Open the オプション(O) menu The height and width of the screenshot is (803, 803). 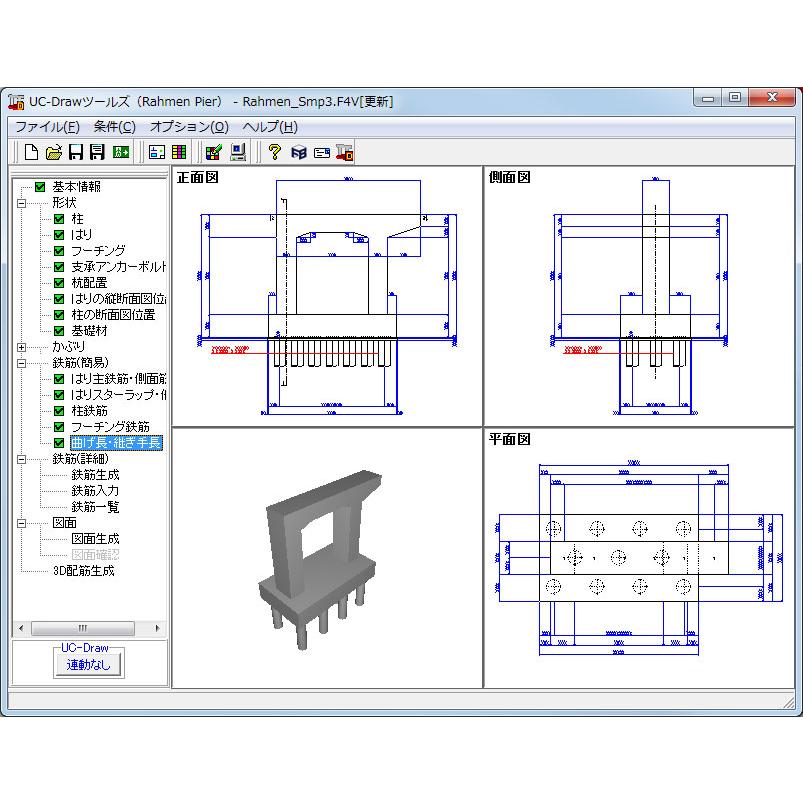coord(189,127)
